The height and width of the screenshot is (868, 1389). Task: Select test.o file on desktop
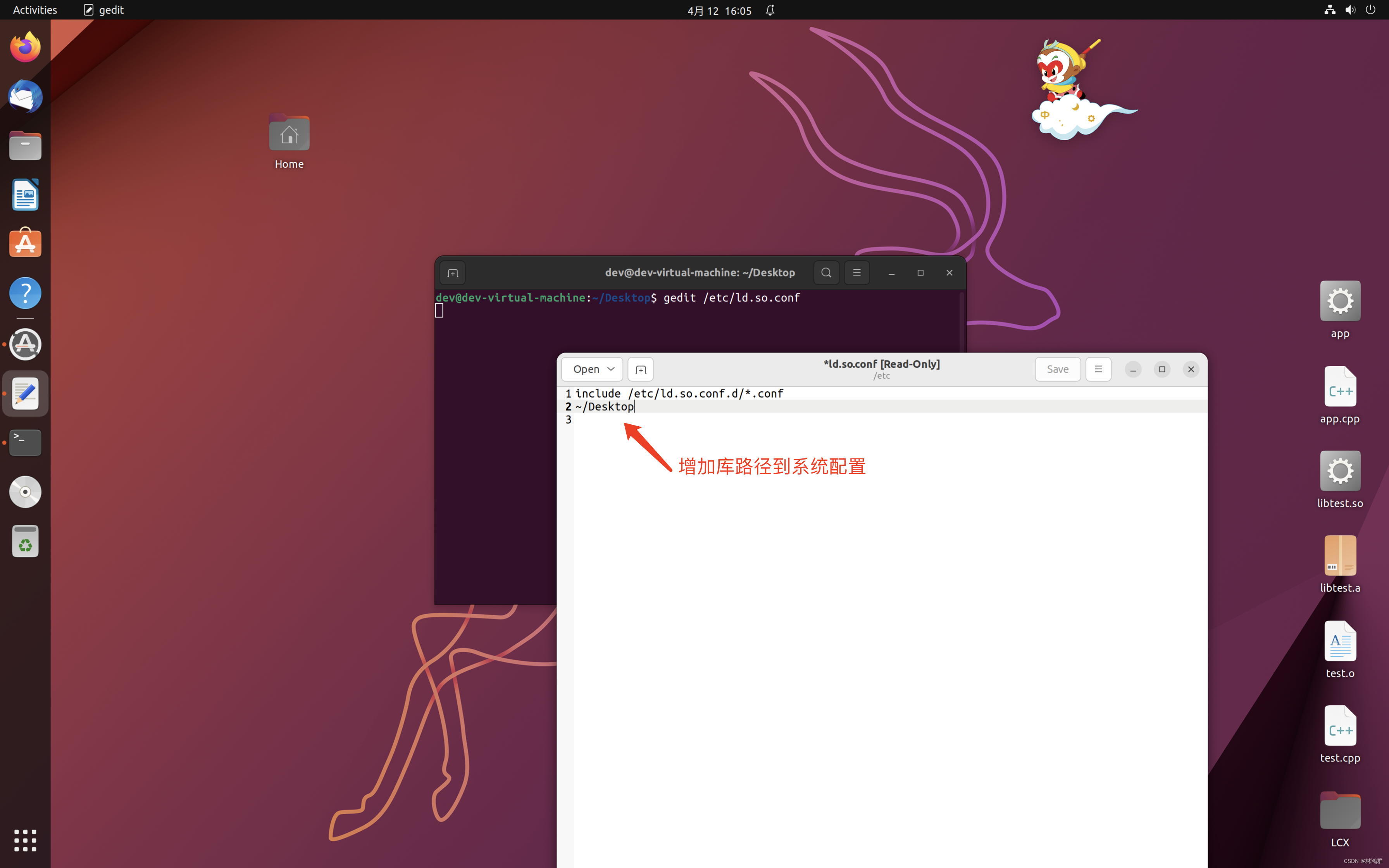[x=1340, y=649]
